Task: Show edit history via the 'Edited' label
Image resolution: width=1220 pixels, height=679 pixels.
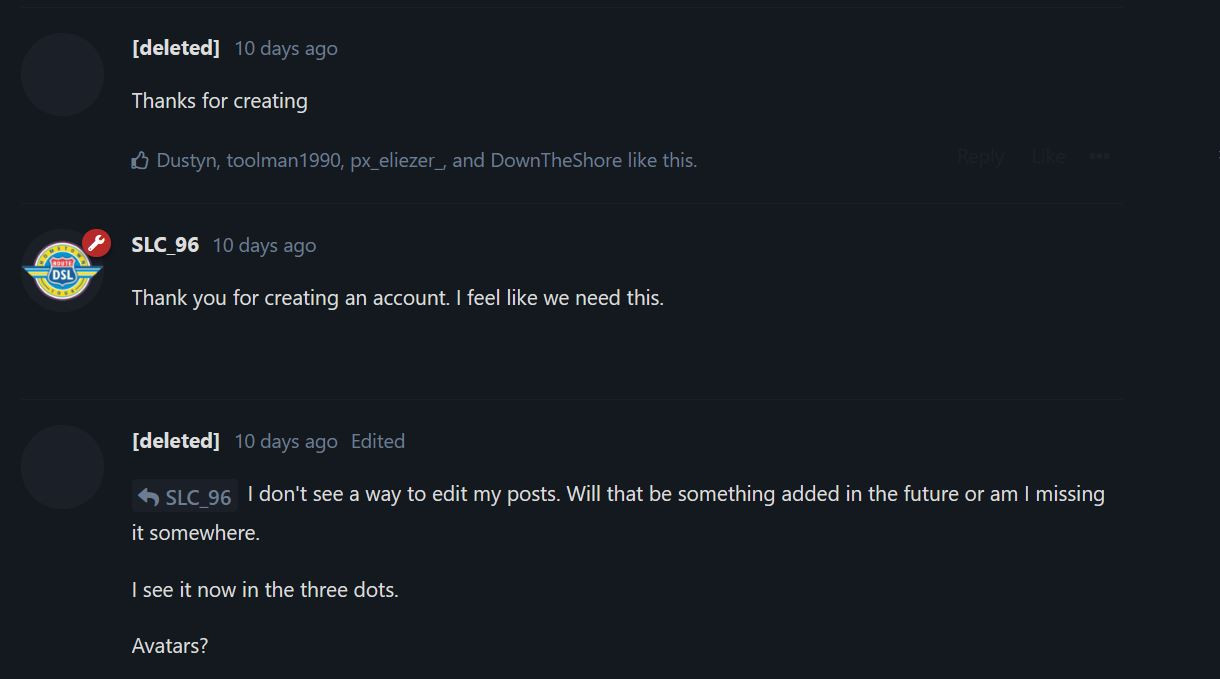Action: [x=378, y=442]
